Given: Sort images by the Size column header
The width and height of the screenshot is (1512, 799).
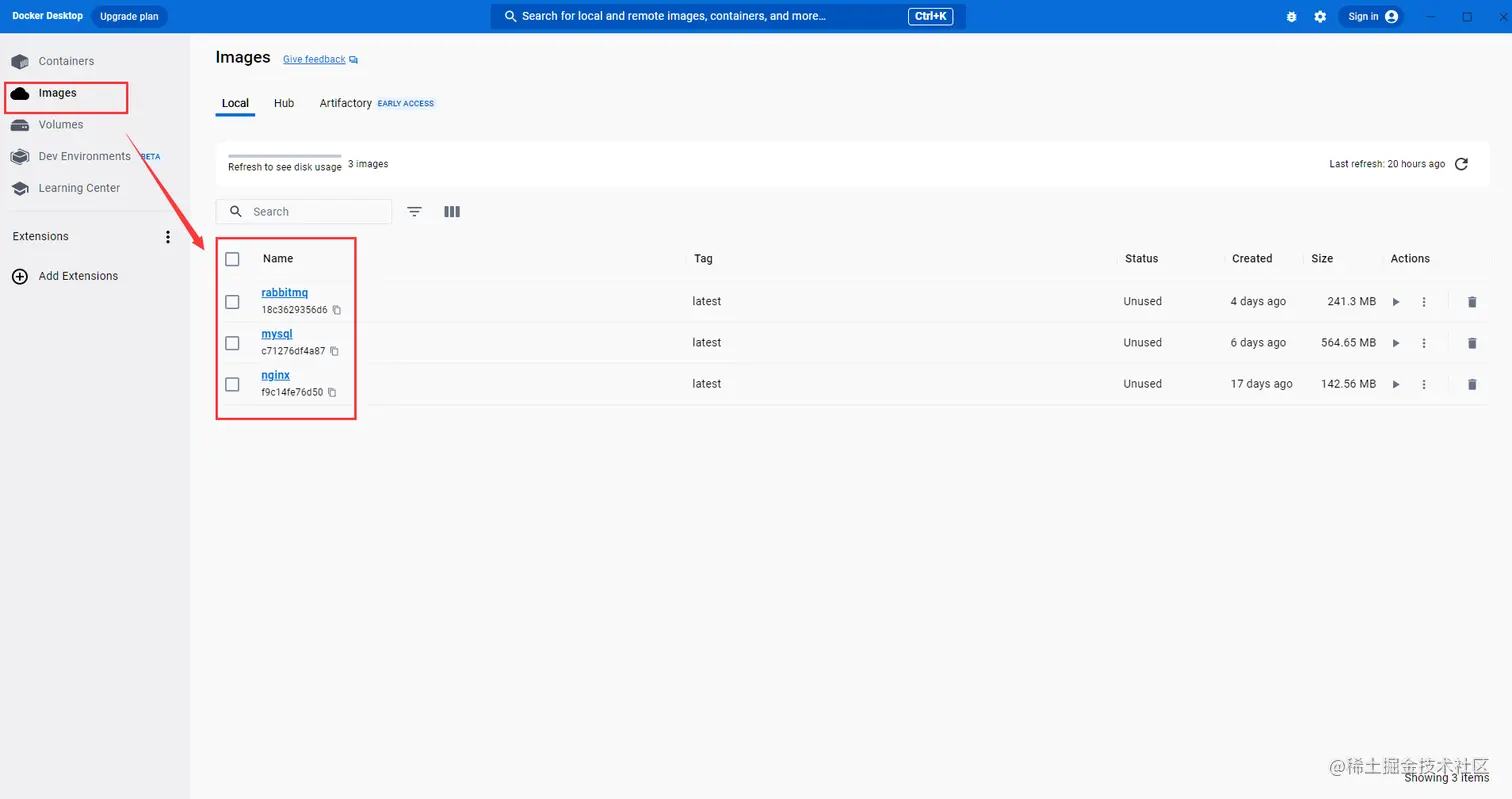Looking at the screenshot, I should [1322, 259].
